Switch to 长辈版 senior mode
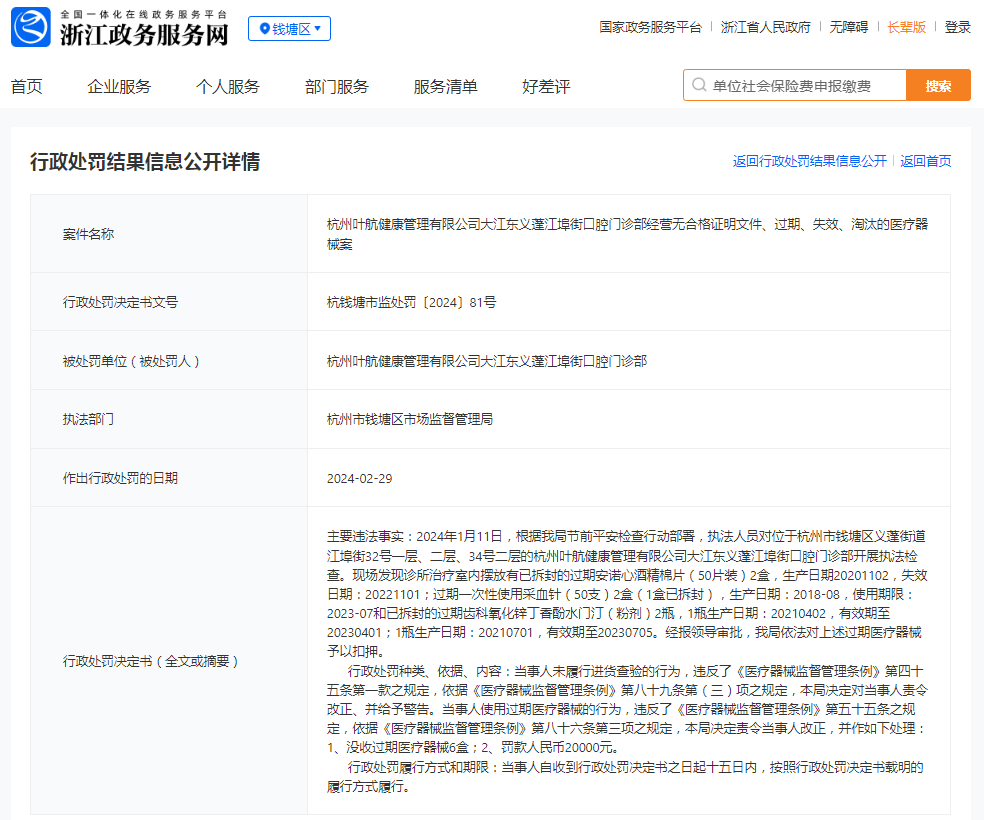The width and height of the screenshot is (984, 820). [x=907, y=28]
